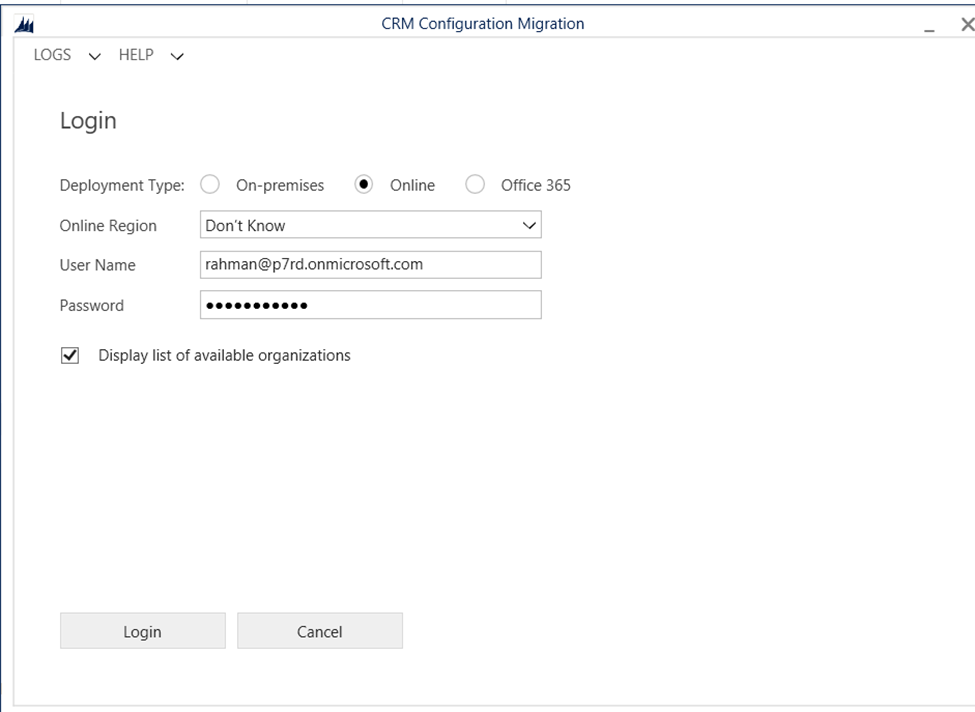The height and width of the screenshot is (712, 975).
Task: Click the Login heading text
Action: pos(88,121)
